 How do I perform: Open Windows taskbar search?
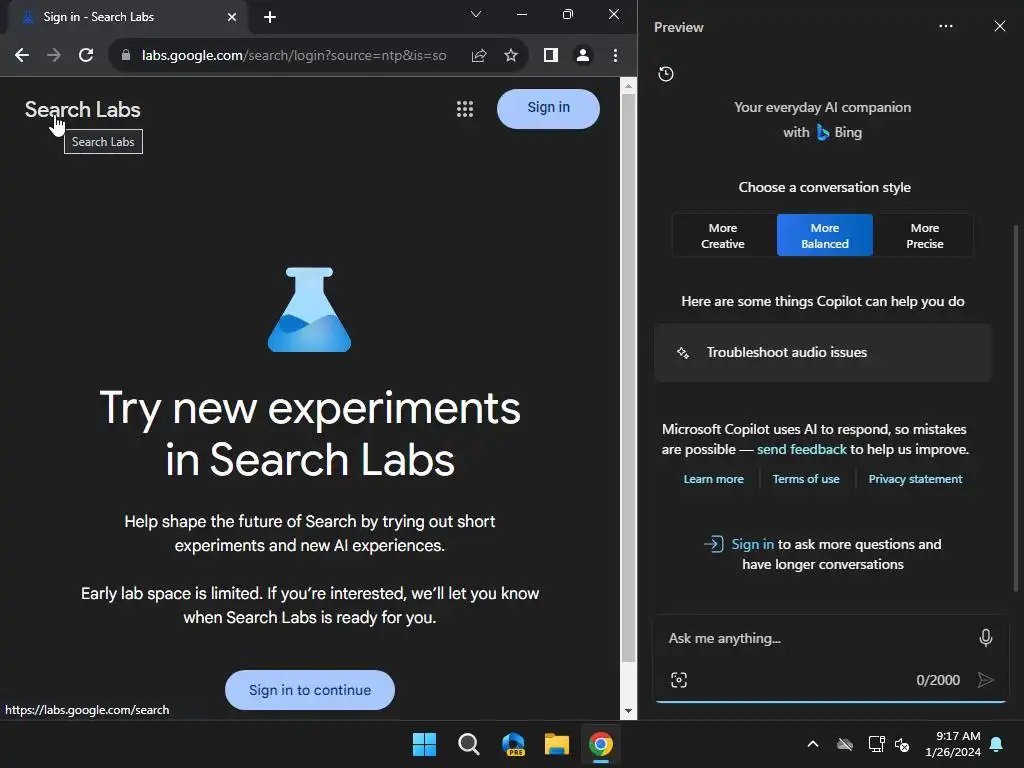[x=468, y=744]
